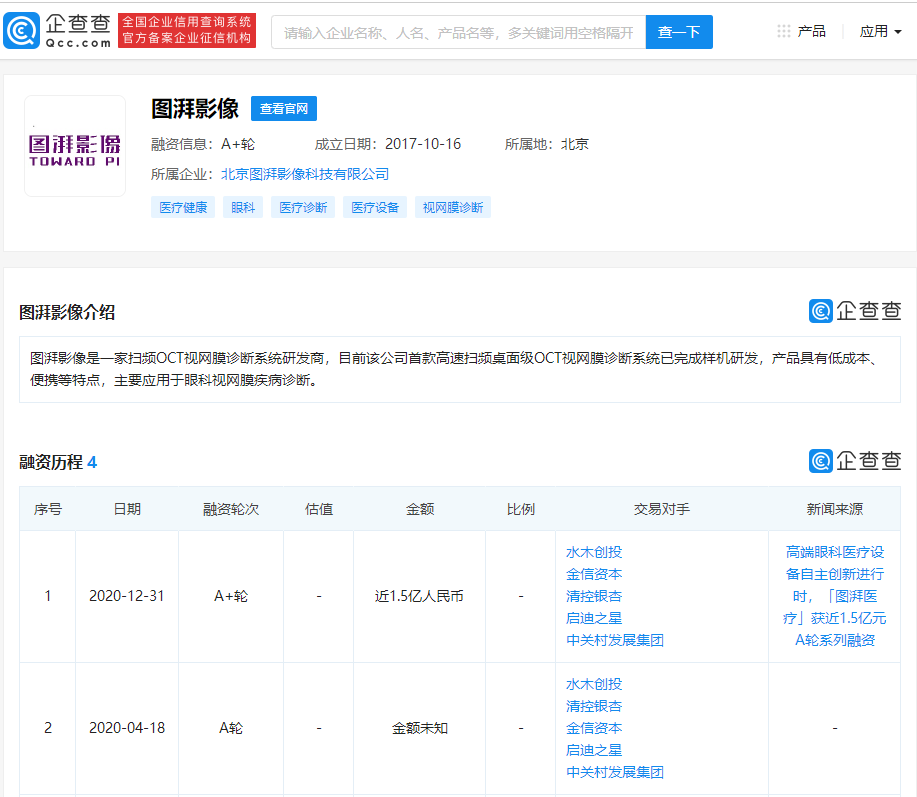Viewport: 917px width, 797px height.
Task: Click the 2020-12-31 date cell
Action: 127,596
